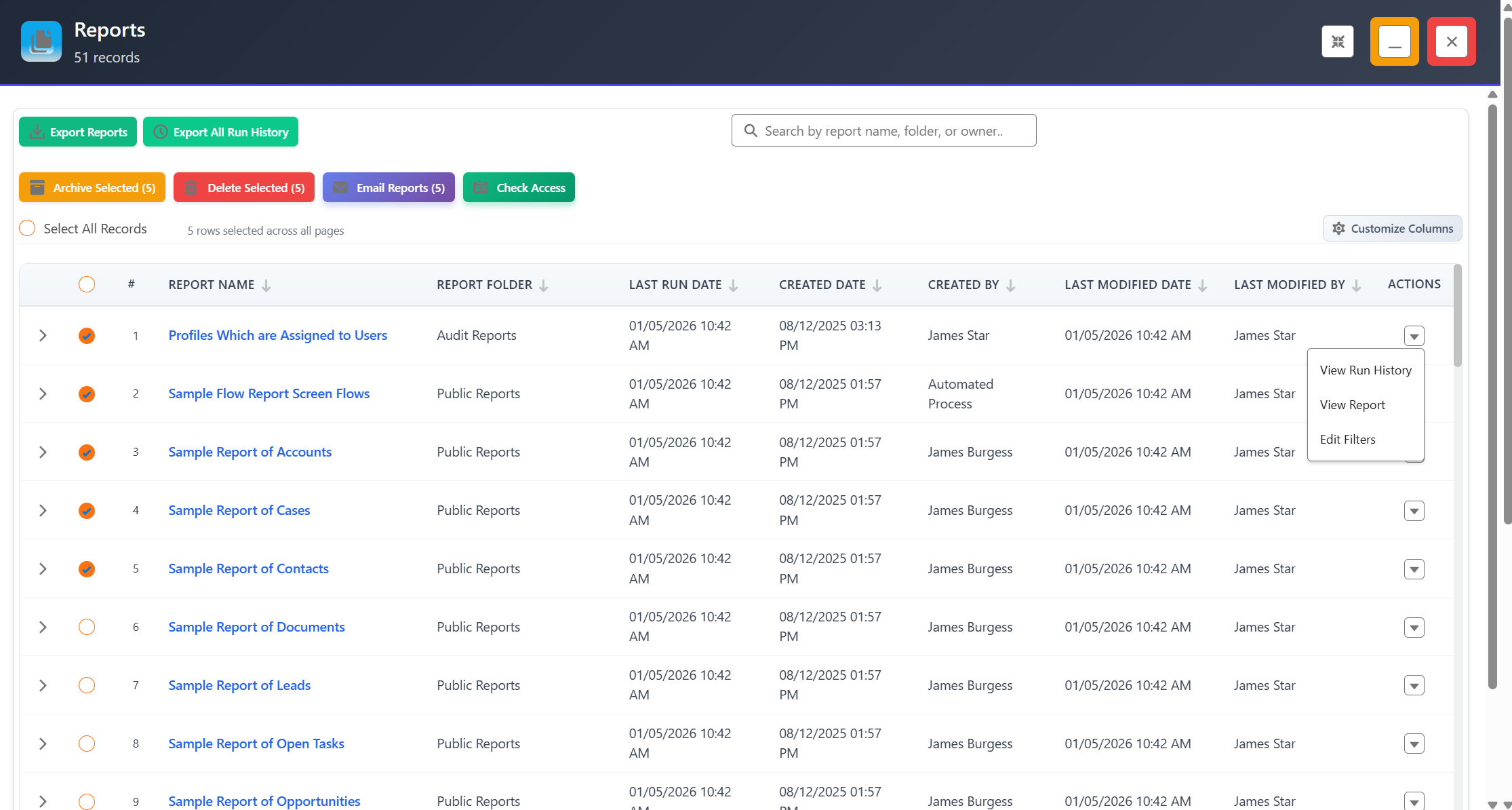The width and height of the screenshot is (1512, 810).
Task: Click the Customize Columns gear icon
Action: 1338,229
